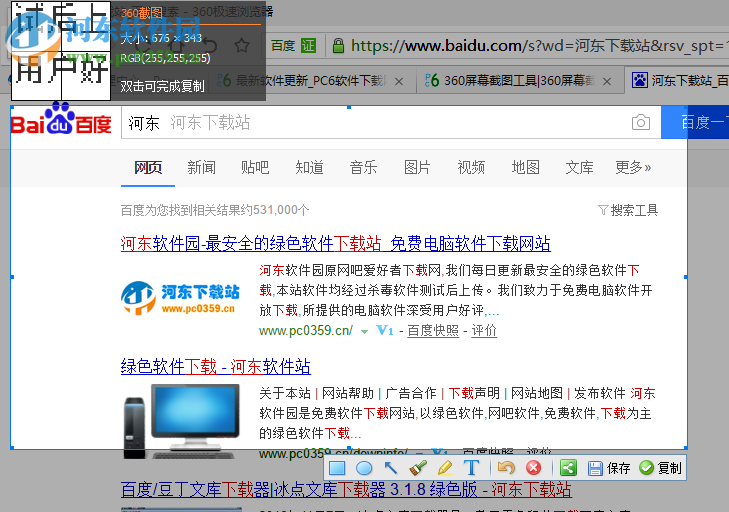Switch to the 地图 tab

pyautogui.click(x=525, y=167)
